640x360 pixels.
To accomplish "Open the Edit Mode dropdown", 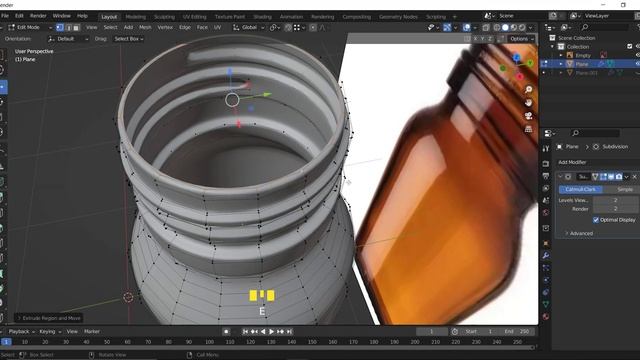I will (x=30, y=27).
